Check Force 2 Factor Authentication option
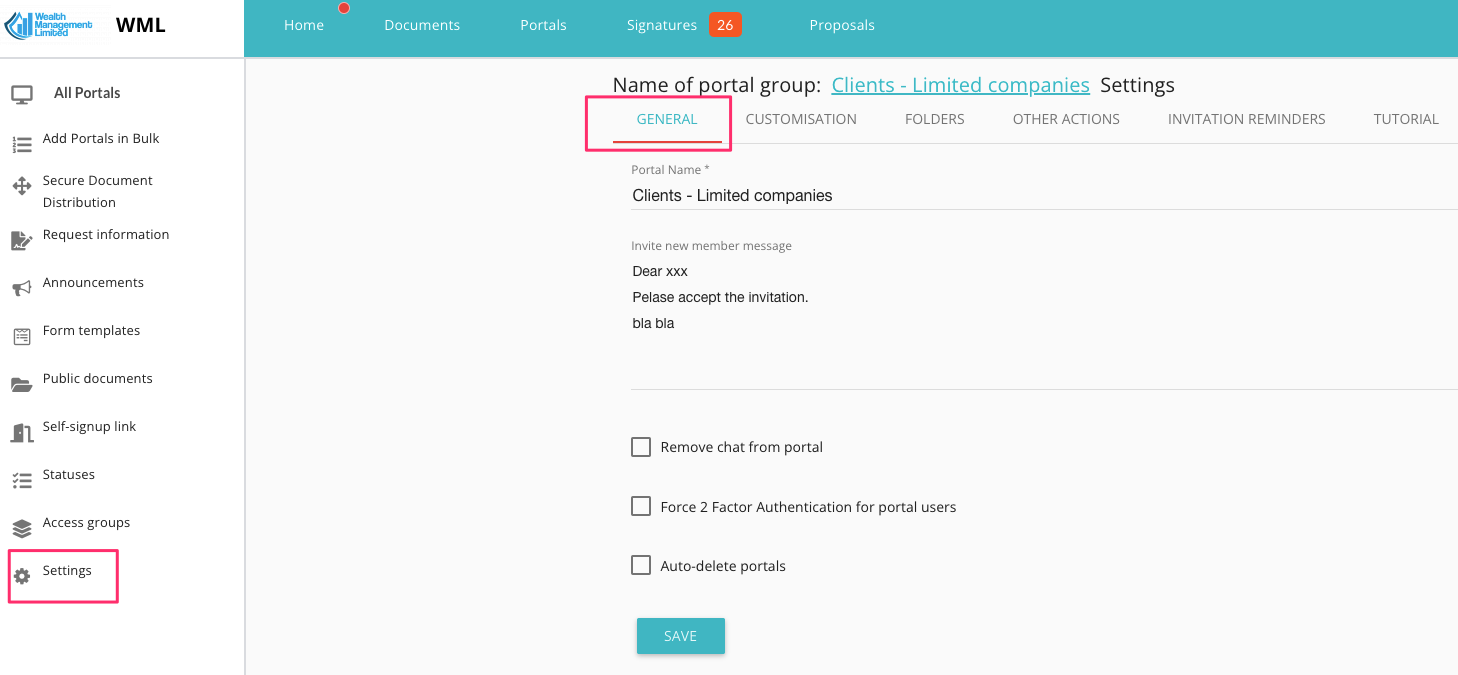This screenshot has height=675, width=1458. point(641,507)
